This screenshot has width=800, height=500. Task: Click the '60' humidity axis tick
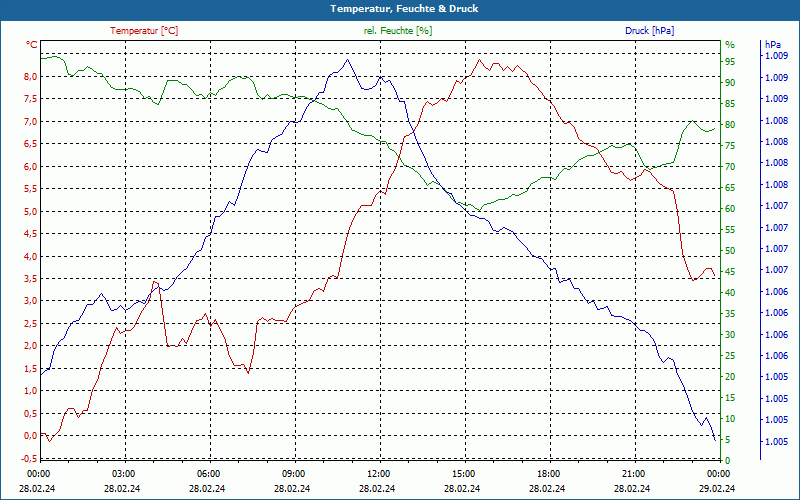point(730,209)
